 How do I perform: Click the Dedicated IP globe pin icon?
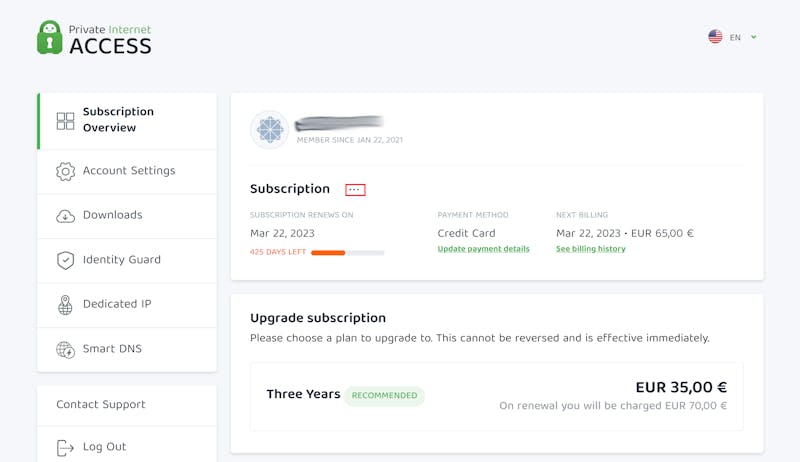click(65, 305)
